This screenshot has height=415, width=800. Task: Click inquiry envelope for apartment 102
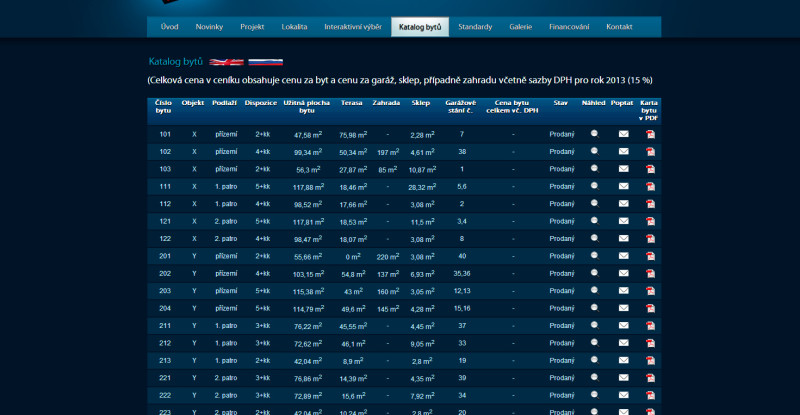coord(623,151)
